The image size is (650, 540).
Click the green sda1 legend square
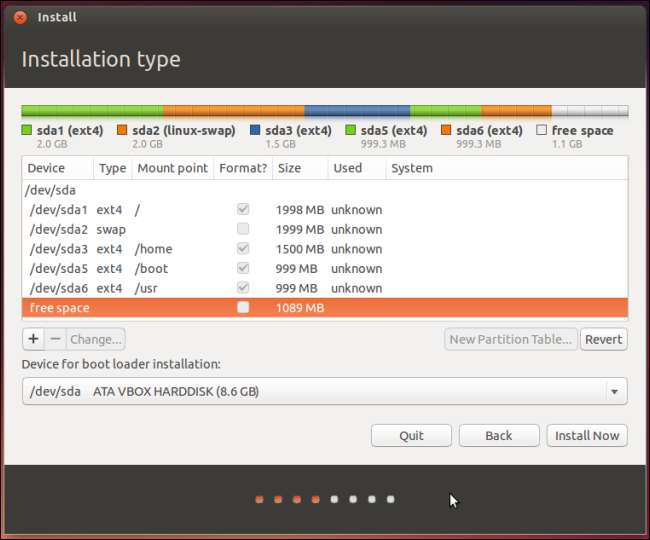(27, 130)
